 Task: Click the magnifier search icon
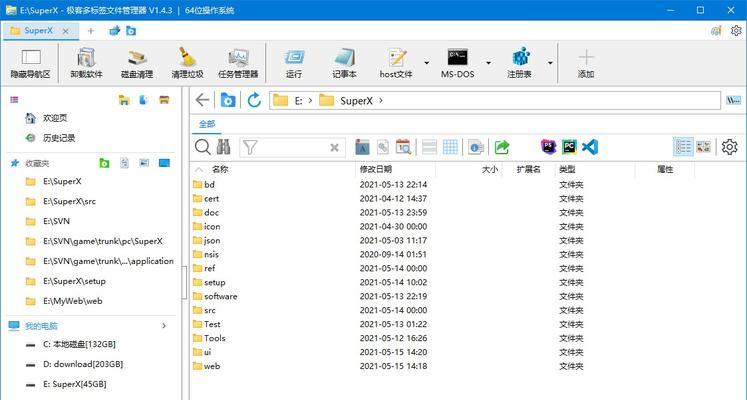point(202,147)
